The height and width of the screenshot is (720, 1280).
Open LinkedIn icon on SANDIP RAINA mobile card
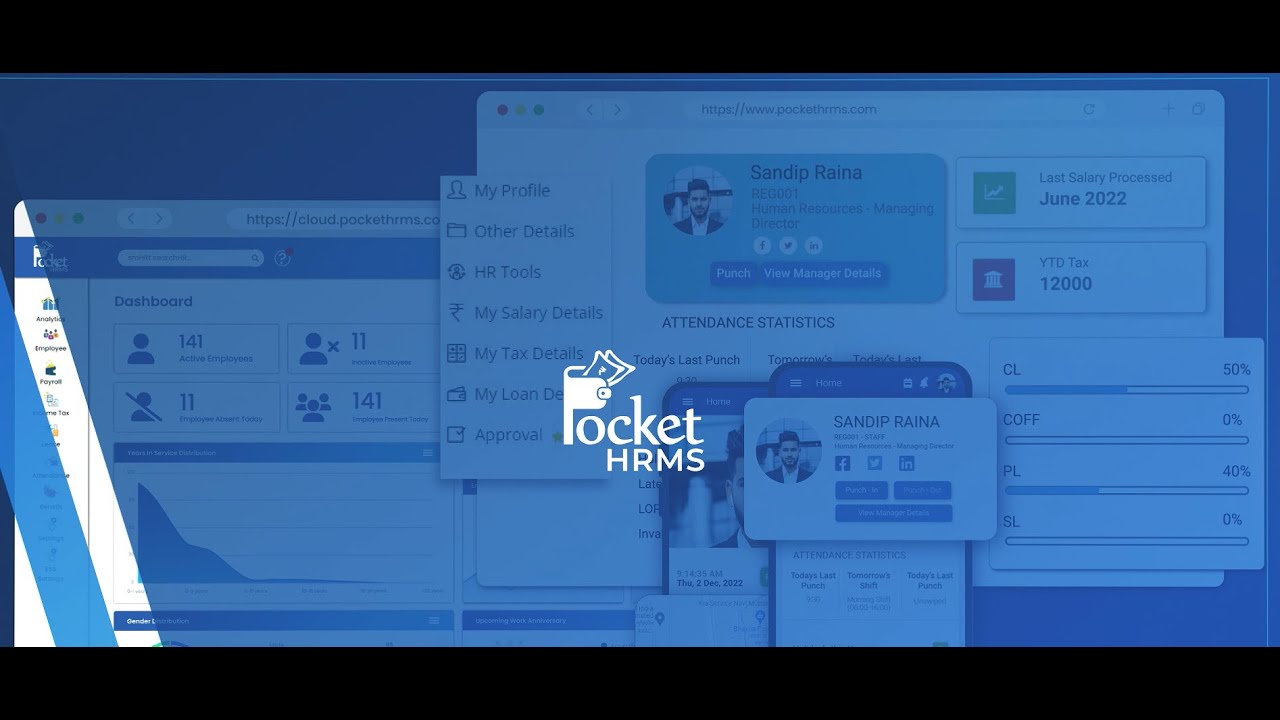[x=906, y=463]
